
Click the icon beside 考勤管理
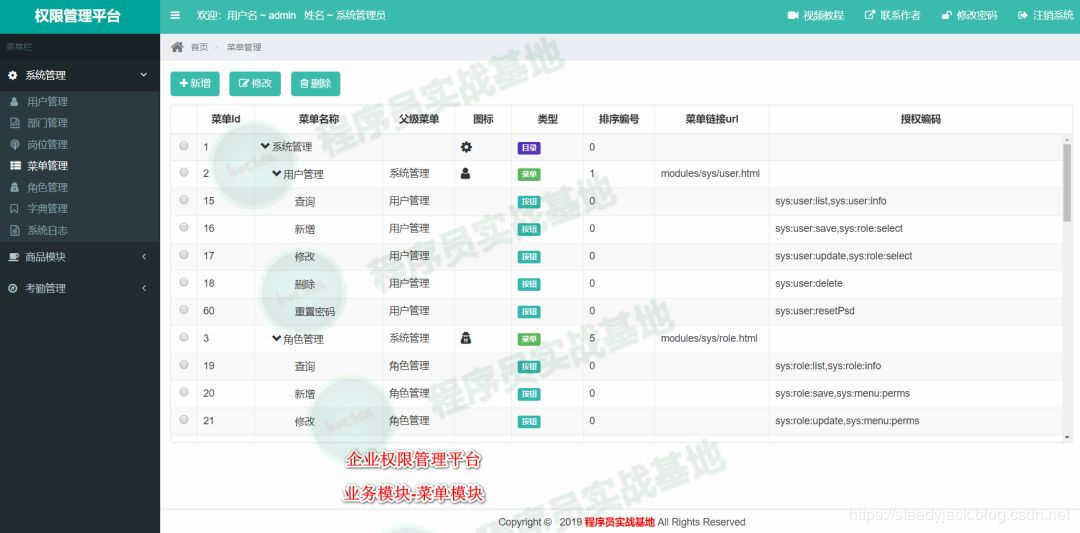tap(12, 289)
